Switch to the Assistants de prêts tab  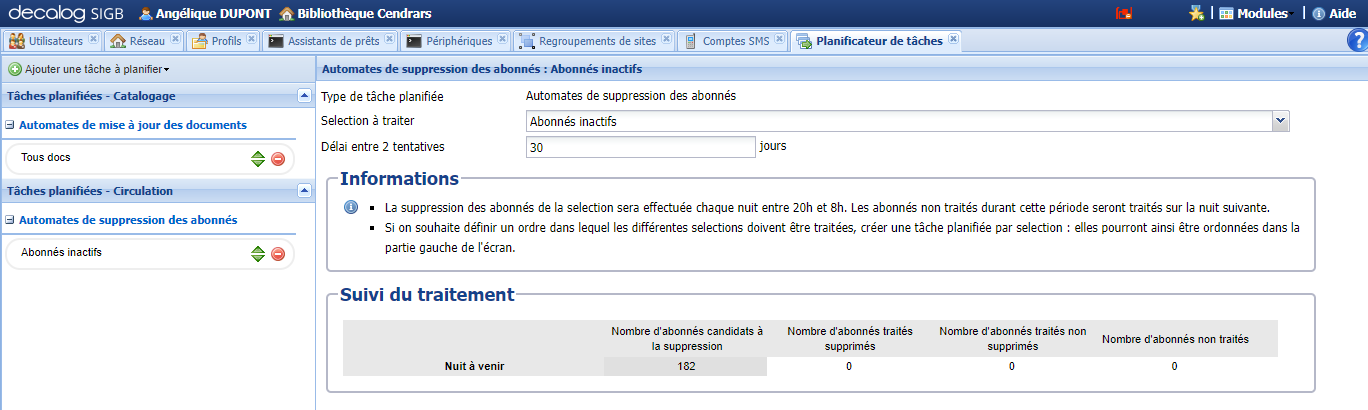point(332,41)
